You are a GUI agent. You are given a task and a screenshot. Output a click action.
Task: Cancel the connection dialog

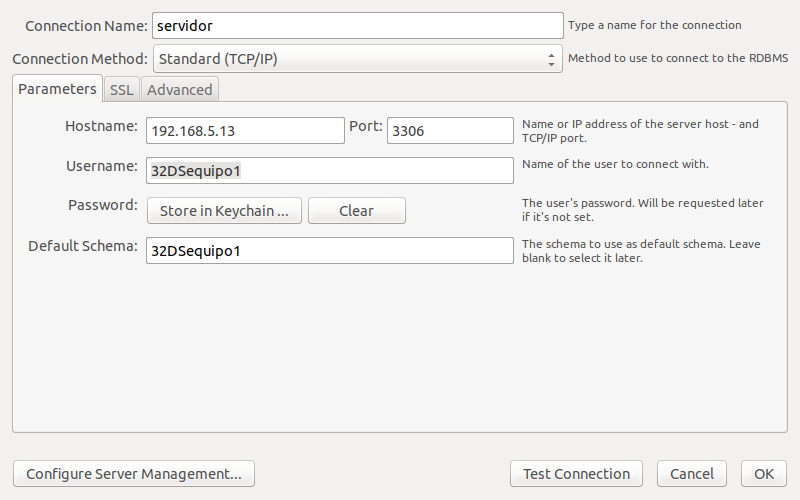(x=692, y=473)
